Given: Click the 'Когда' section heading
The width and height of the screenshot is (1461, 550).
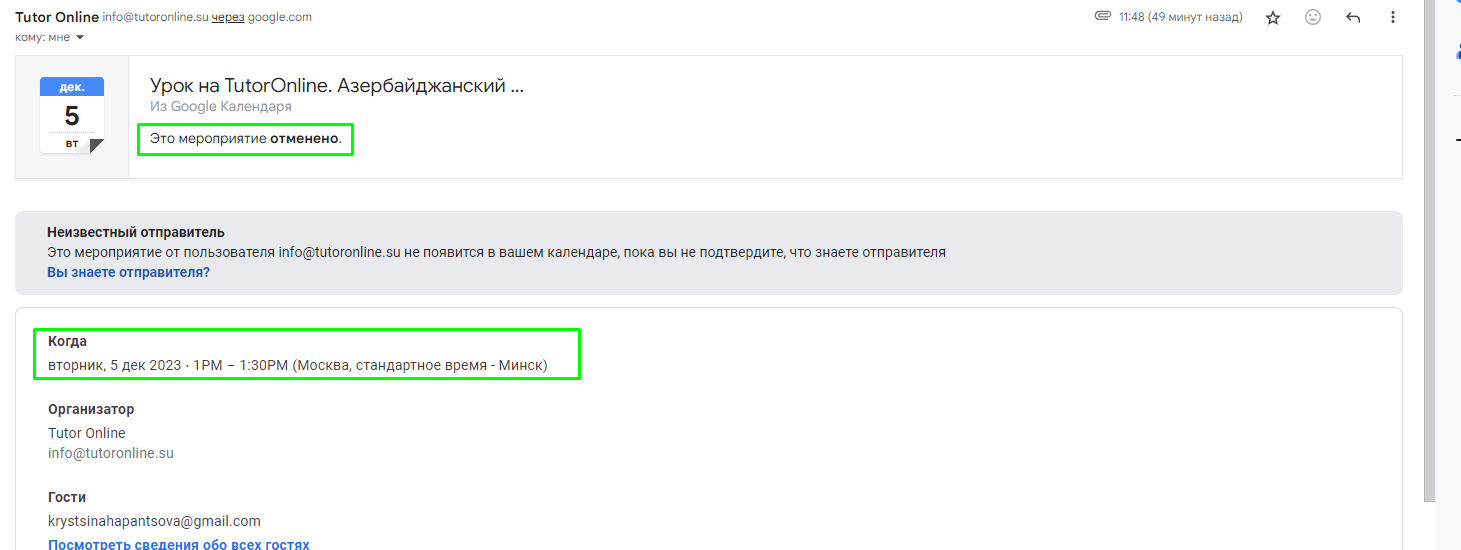Looking at the screenshot, I should pyautogui.click(x=67, y=341).
